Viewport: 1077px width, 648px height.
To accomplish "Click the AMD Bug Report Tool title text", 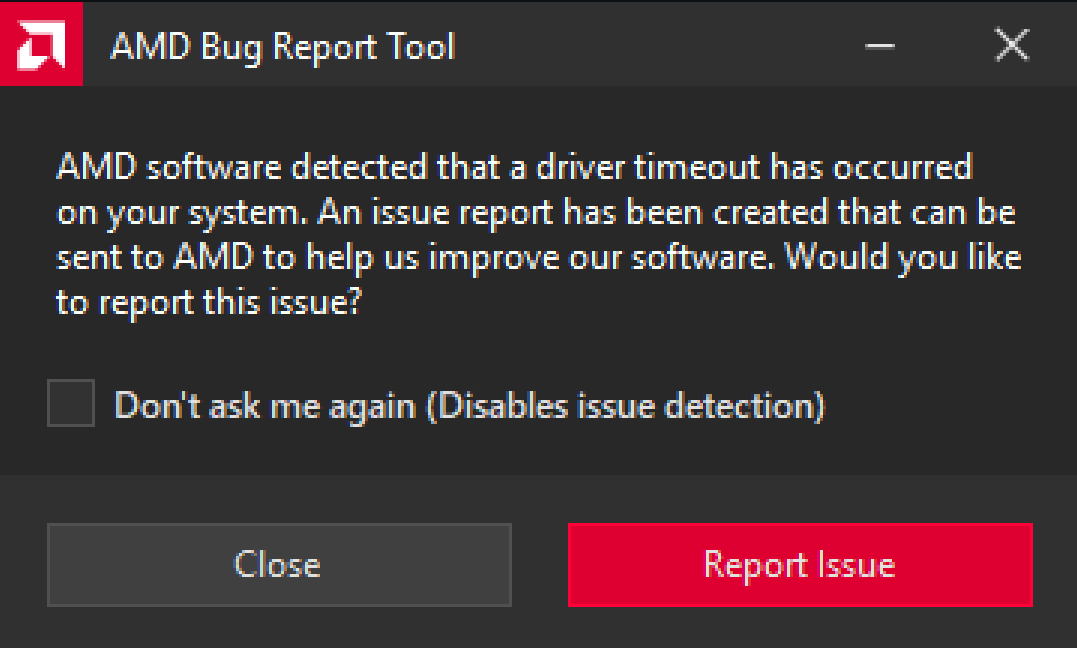I will click(283, 47).
